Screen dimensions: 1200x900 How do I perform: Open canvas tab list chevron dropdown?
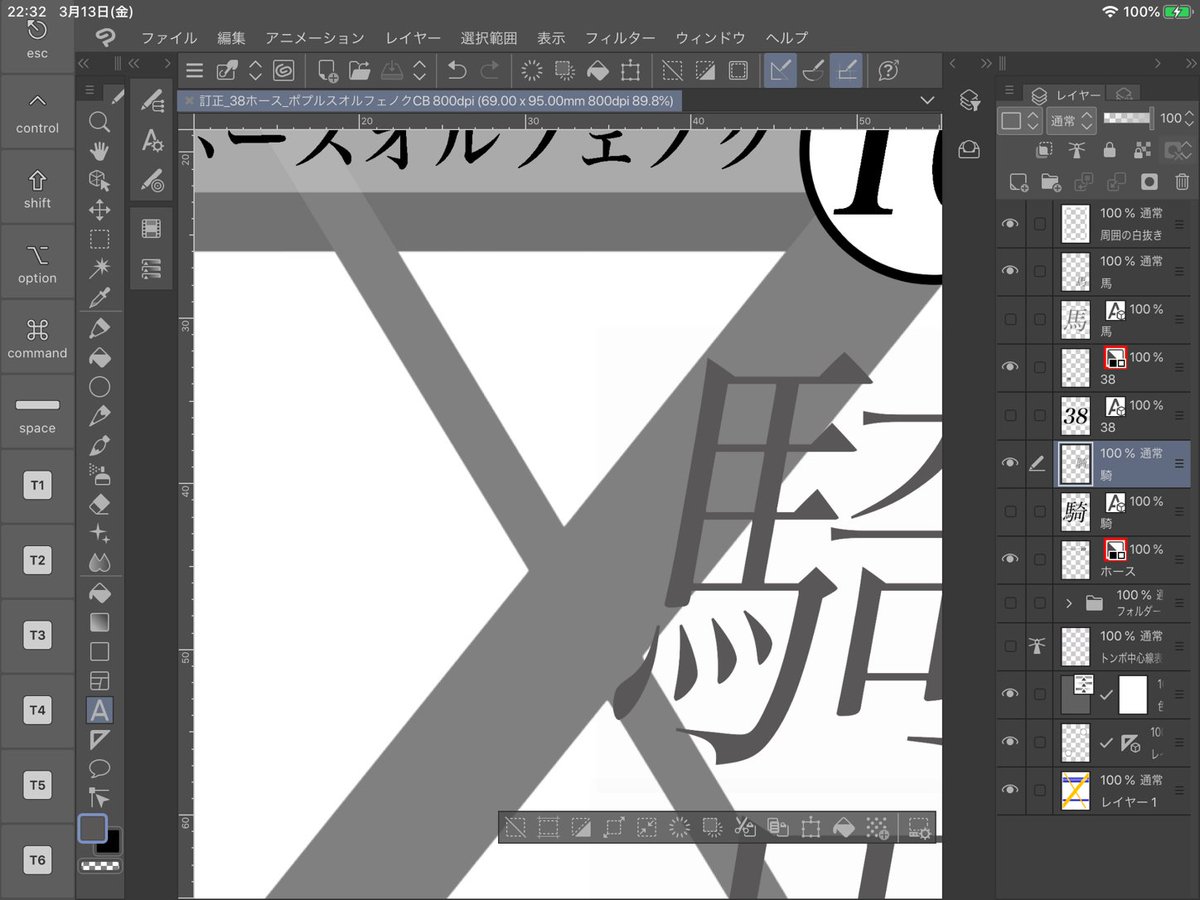(x=927, y=100)
